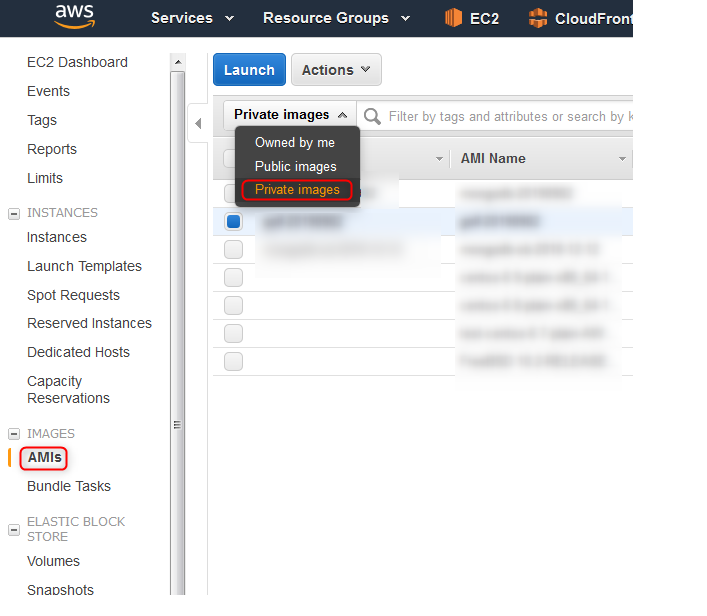Click the search magnifier icon
The height and width of the screenshot is (616, 707).
click(x=372, y=116)
